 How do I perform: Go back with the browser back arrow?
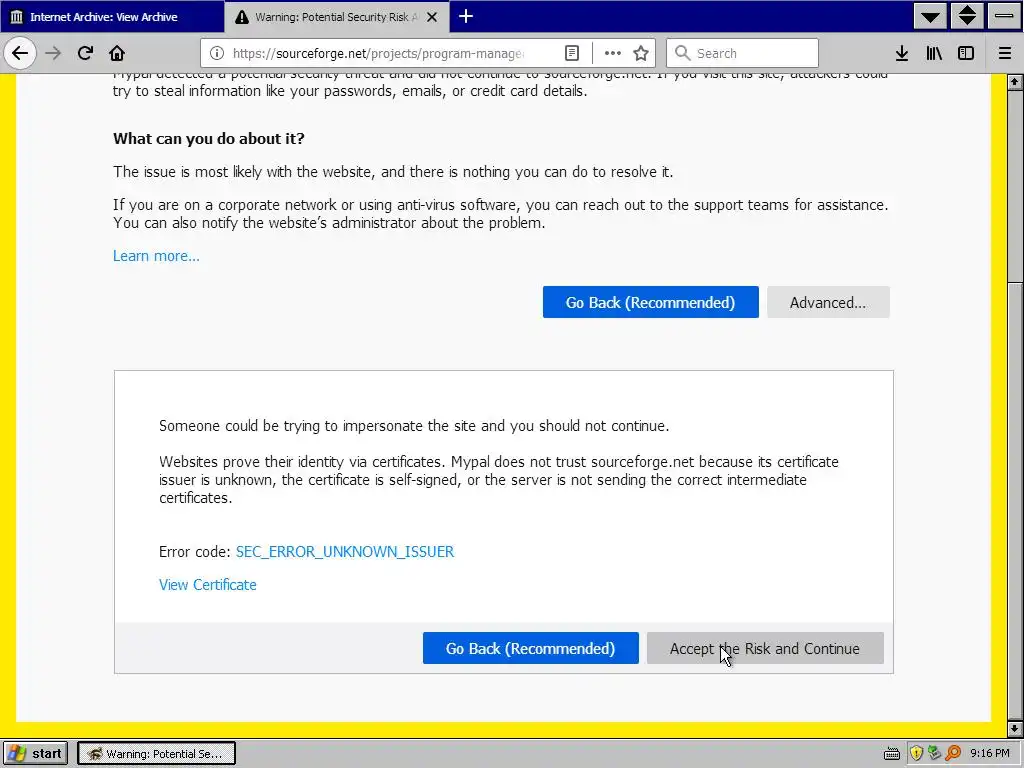tap(20, 53)
